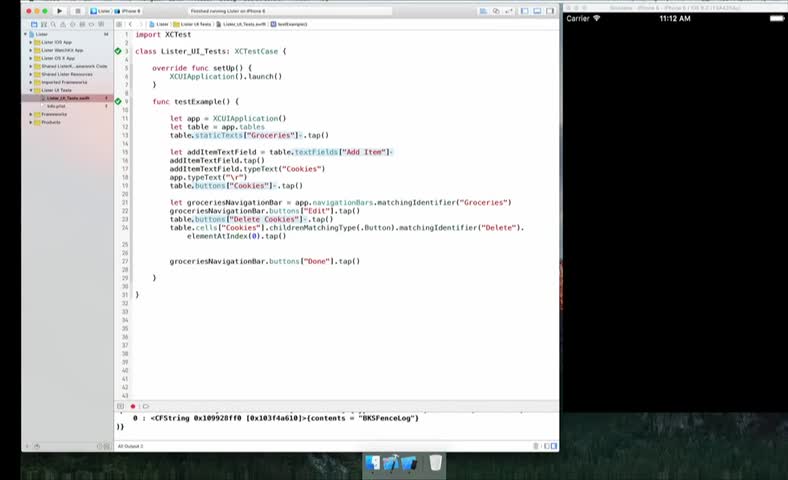Click the Lister project jump bar item
Viewport: 788px width, 480px height.
(x=159, y=24)
